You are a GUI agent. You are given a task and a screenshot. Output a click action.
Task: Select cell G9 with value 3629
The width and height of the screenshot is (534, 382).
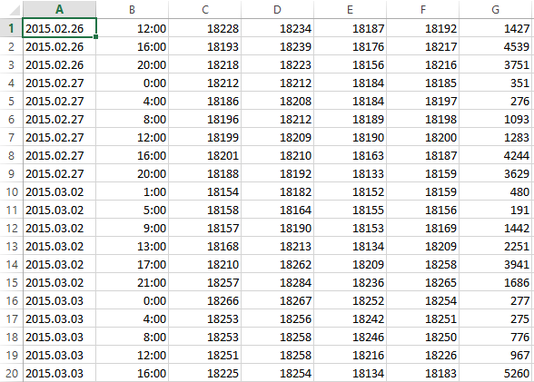pos(496,174)
